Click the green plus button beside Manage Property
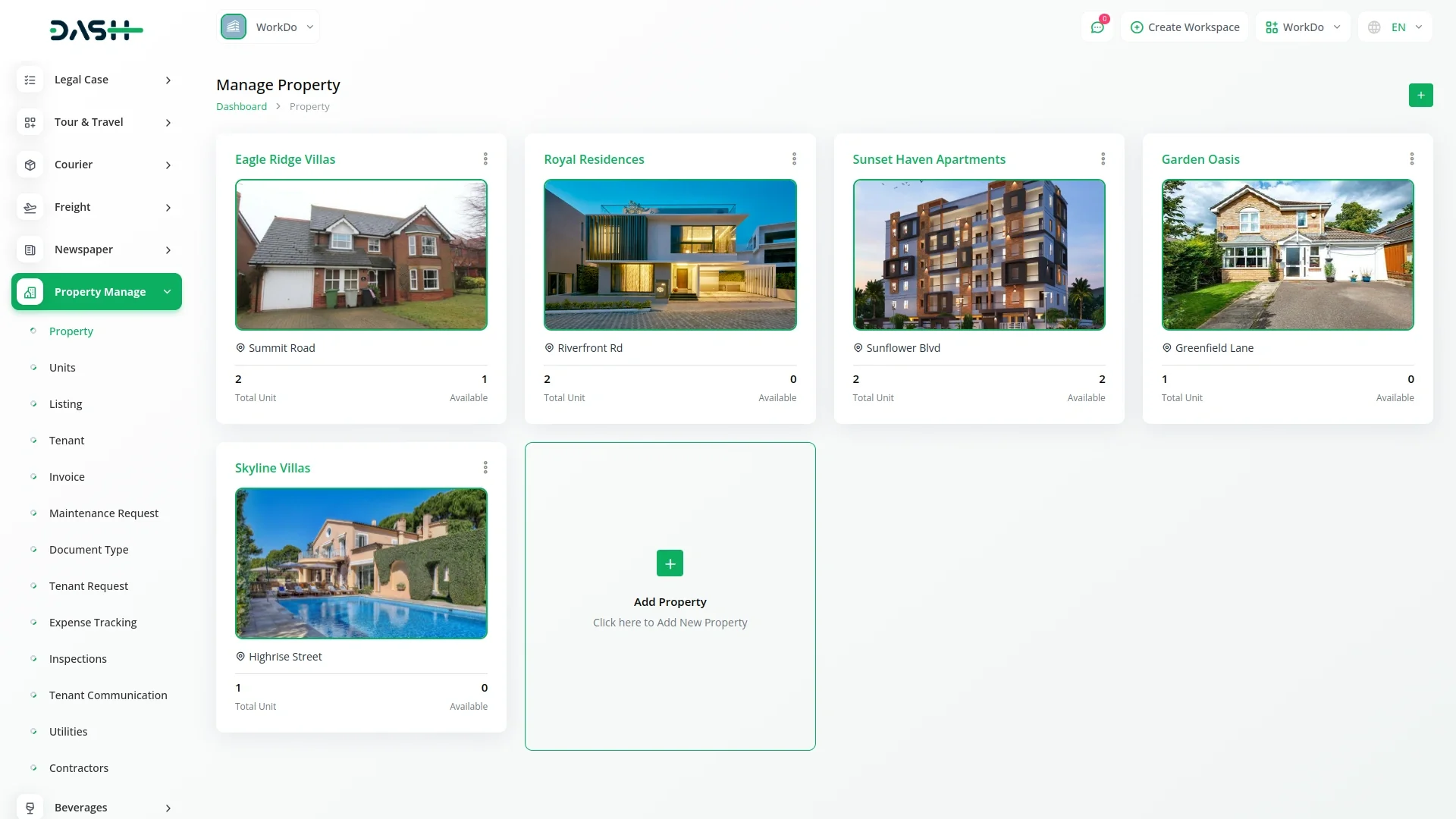This screenshot has width=1456, height=819. pos(1420,96)
